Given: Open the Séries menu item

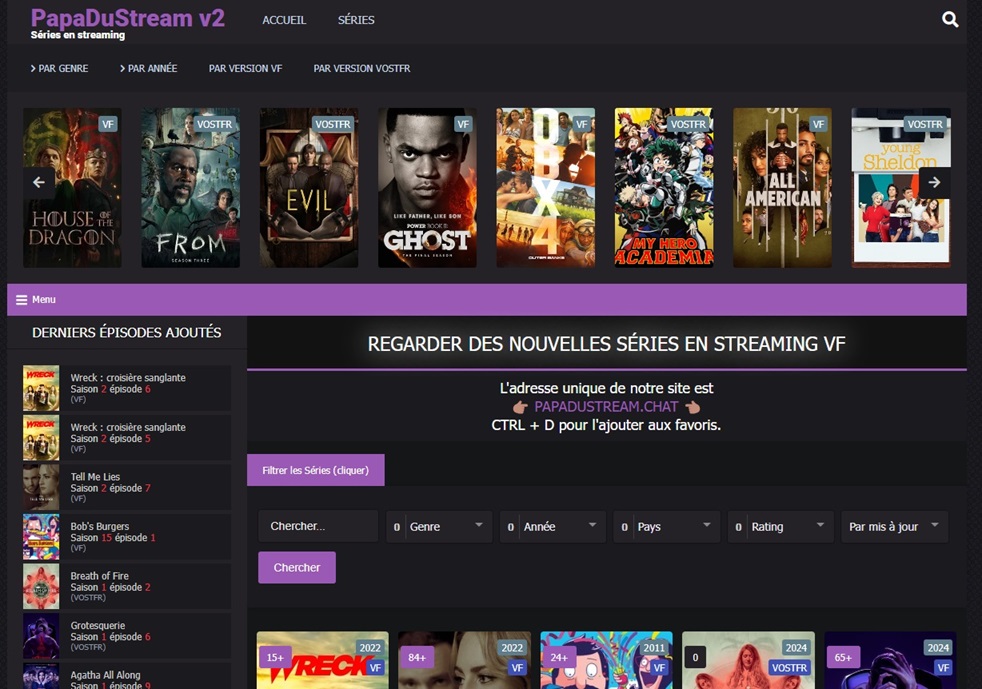Looking at the screenshot, I should point(356,20).
